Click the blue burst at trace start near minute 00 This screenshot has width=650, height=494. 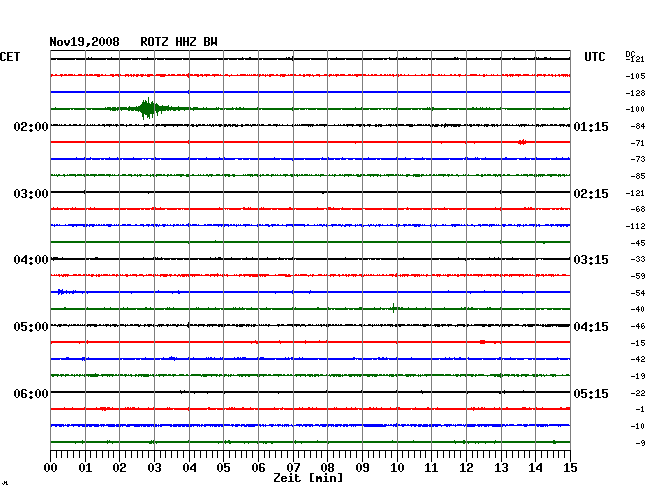pyautogui.click(x=61, y=292)
